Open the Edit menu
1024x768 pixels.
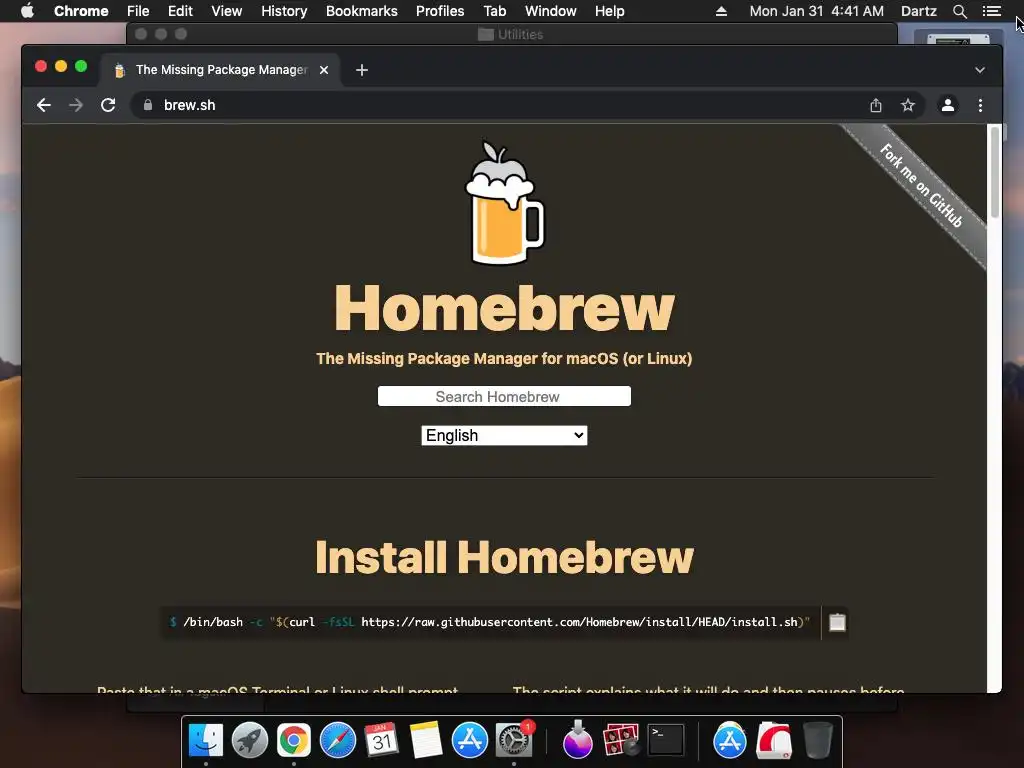(x=180, y=11)
